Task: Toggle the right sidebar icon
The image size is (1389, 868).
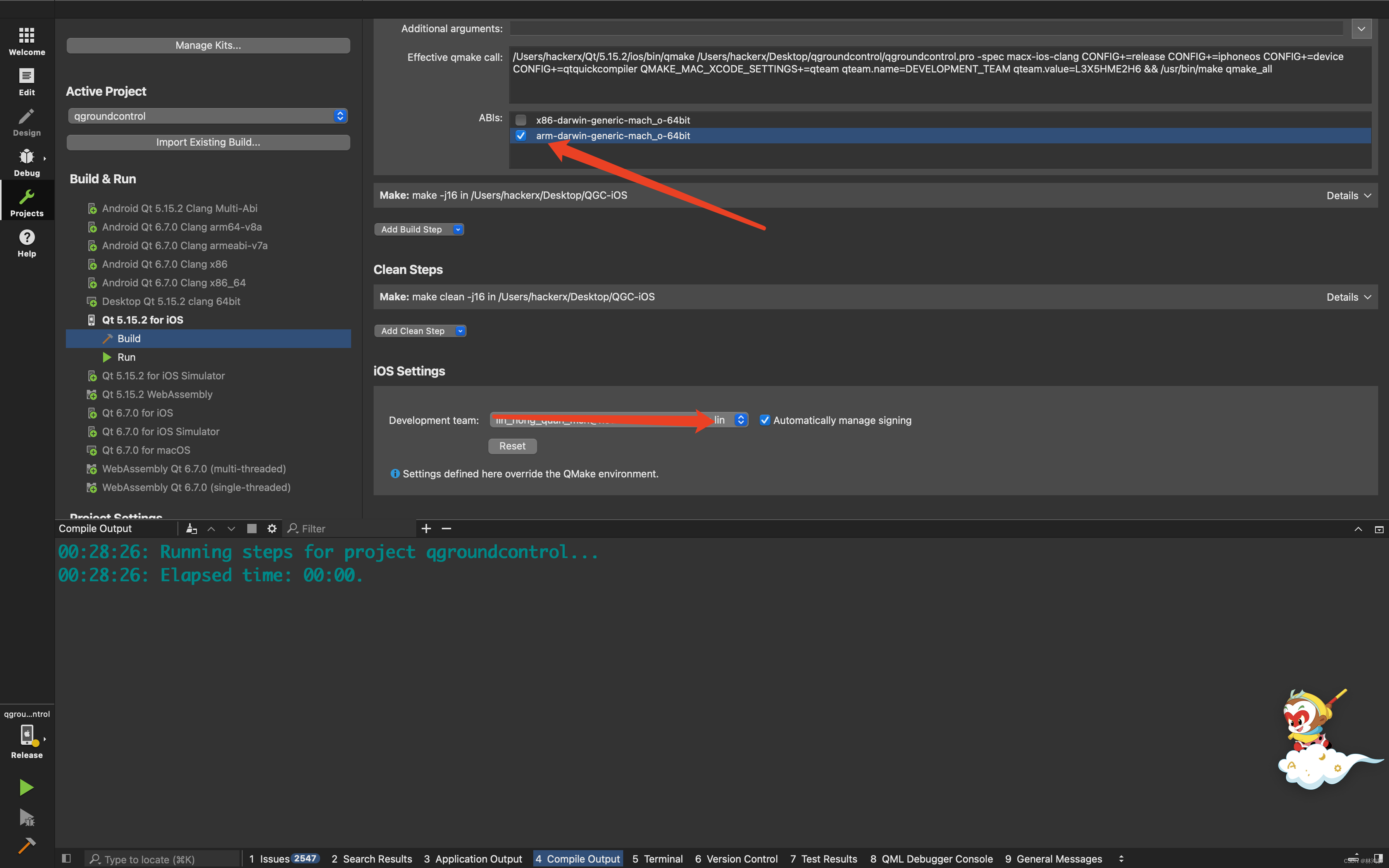Action: point(1378,858)
